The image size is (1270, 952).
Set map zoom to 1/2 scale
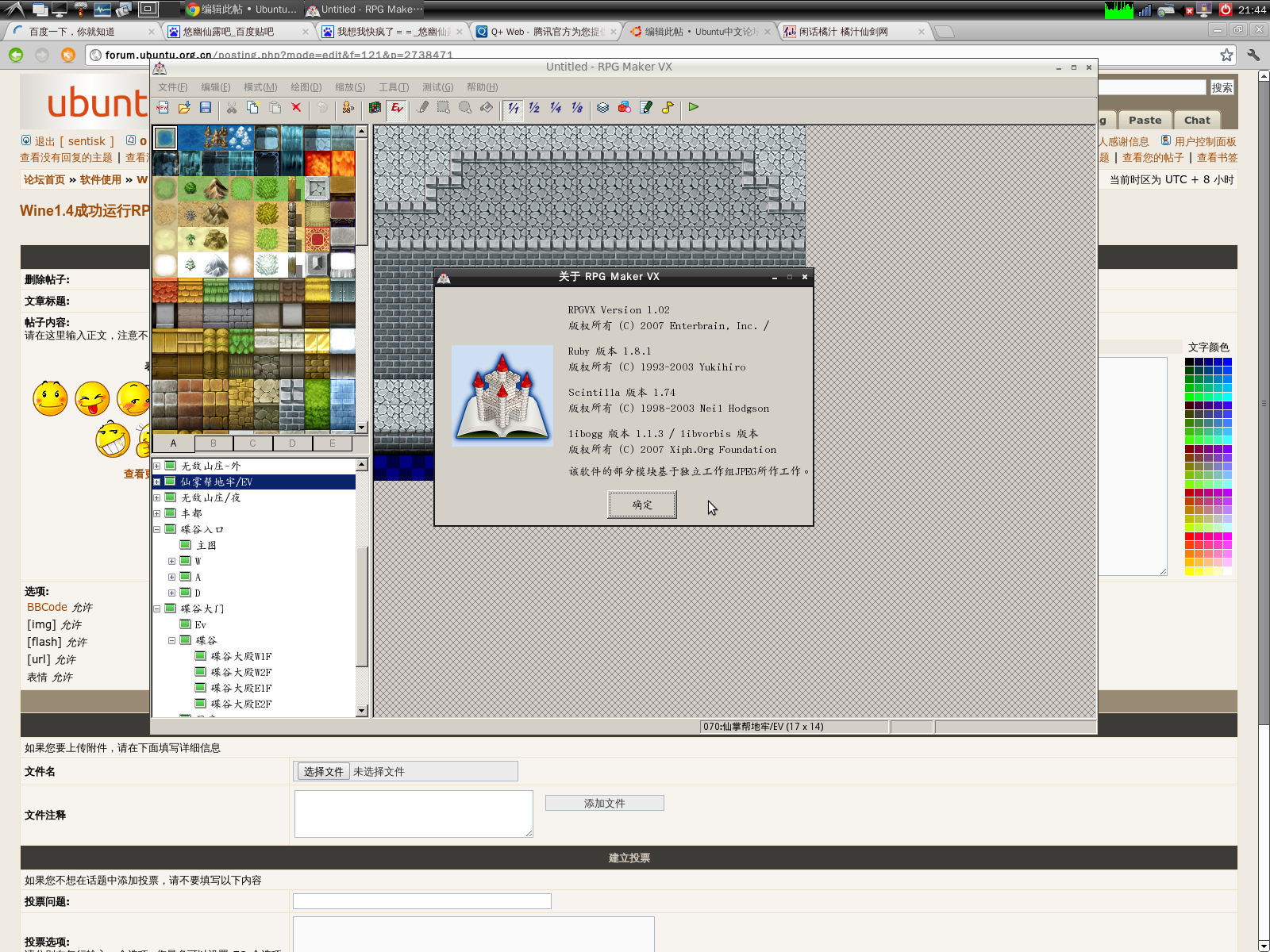[534, 108]
